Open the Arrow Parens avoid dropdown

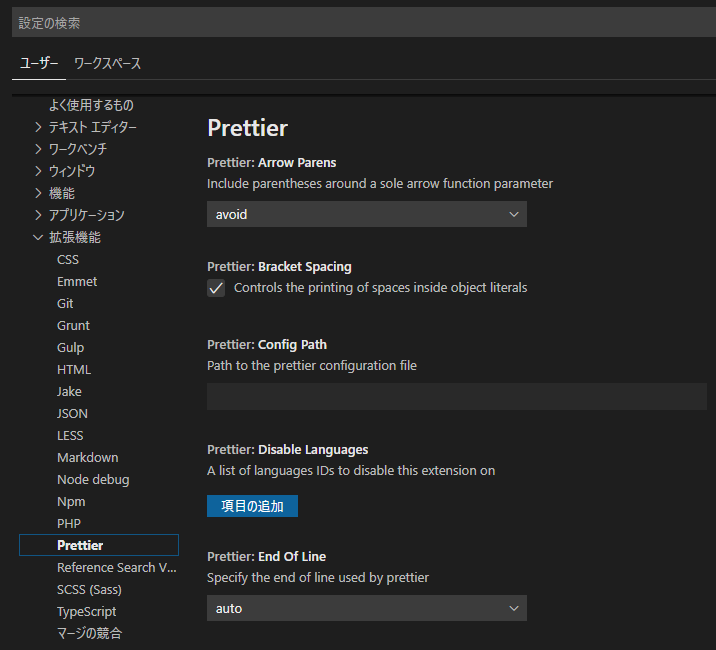coord(367,214)
